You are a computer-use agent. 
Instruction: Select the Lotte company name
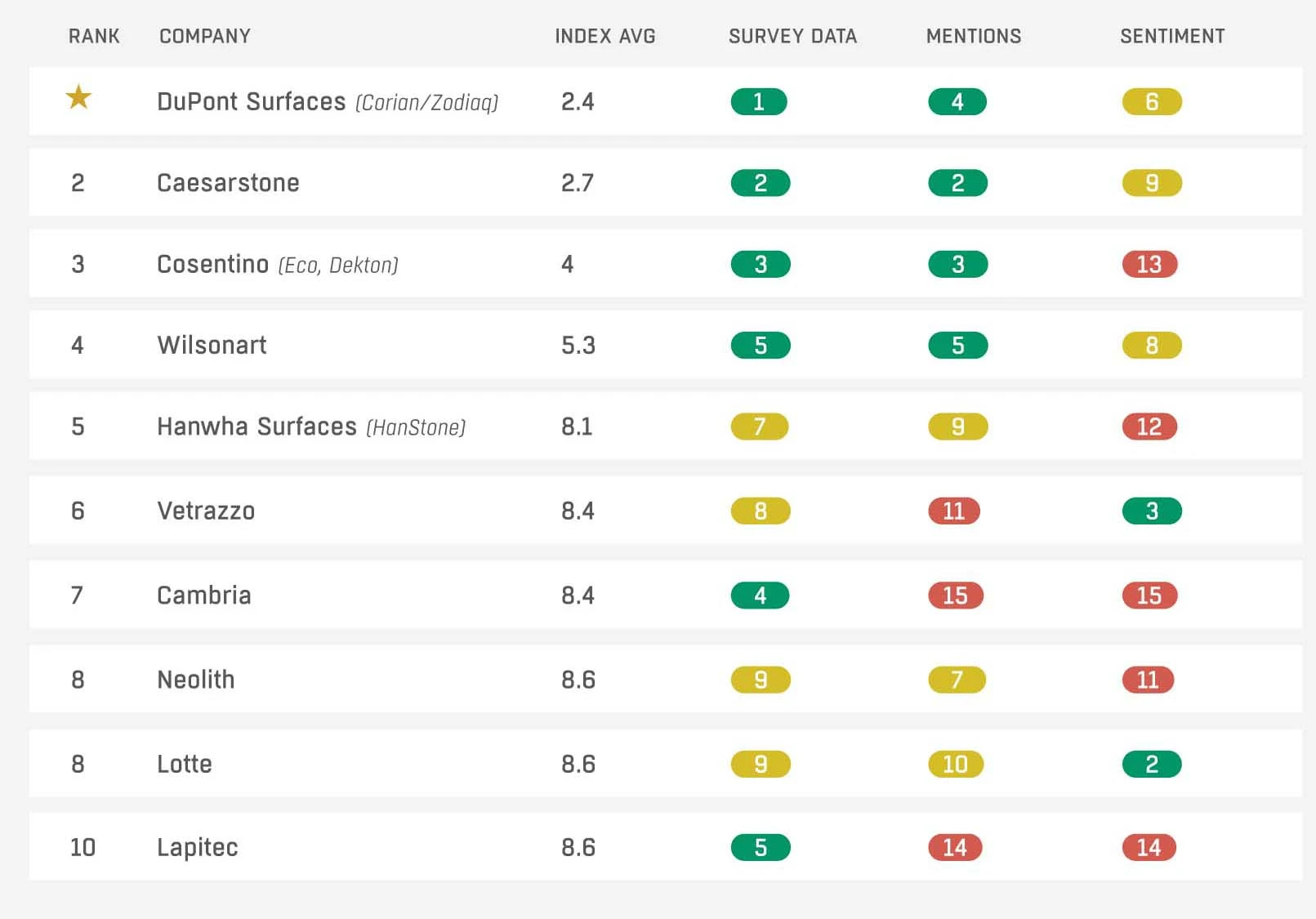(x=185, y=764)
